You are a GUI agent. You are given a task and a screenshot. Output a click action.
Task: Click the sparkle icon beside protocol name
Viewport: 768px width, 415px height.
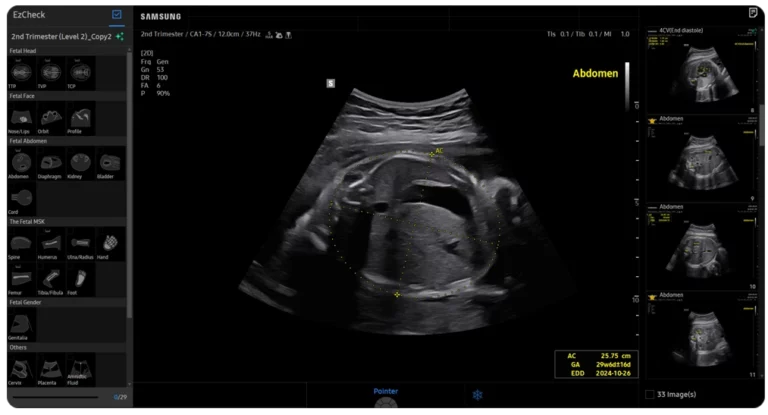click(x=120, y=36)
